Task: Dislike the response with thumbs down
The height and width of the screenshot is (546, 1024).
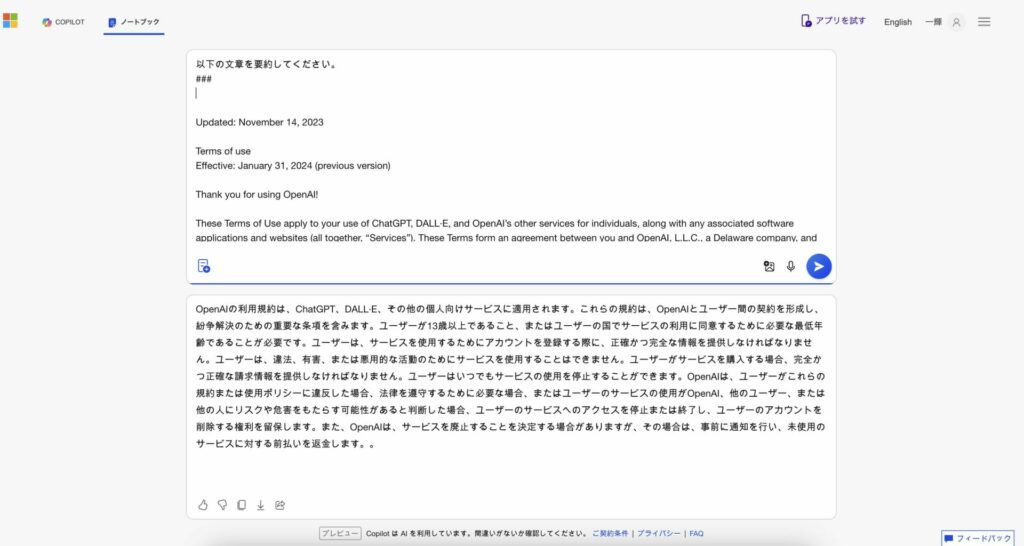Action: [222, 505]
